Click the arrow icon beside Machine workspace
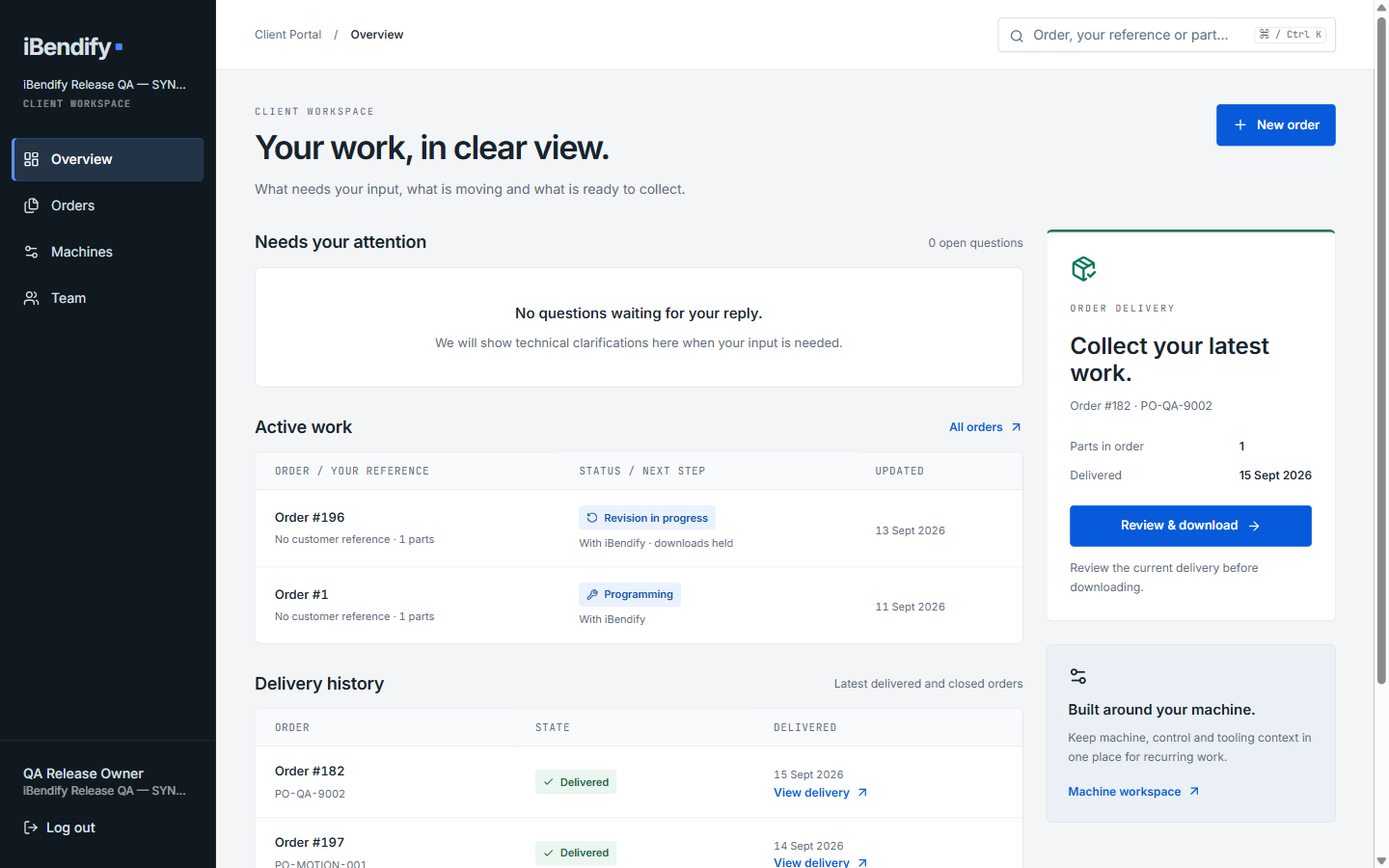 point(1194,791)
